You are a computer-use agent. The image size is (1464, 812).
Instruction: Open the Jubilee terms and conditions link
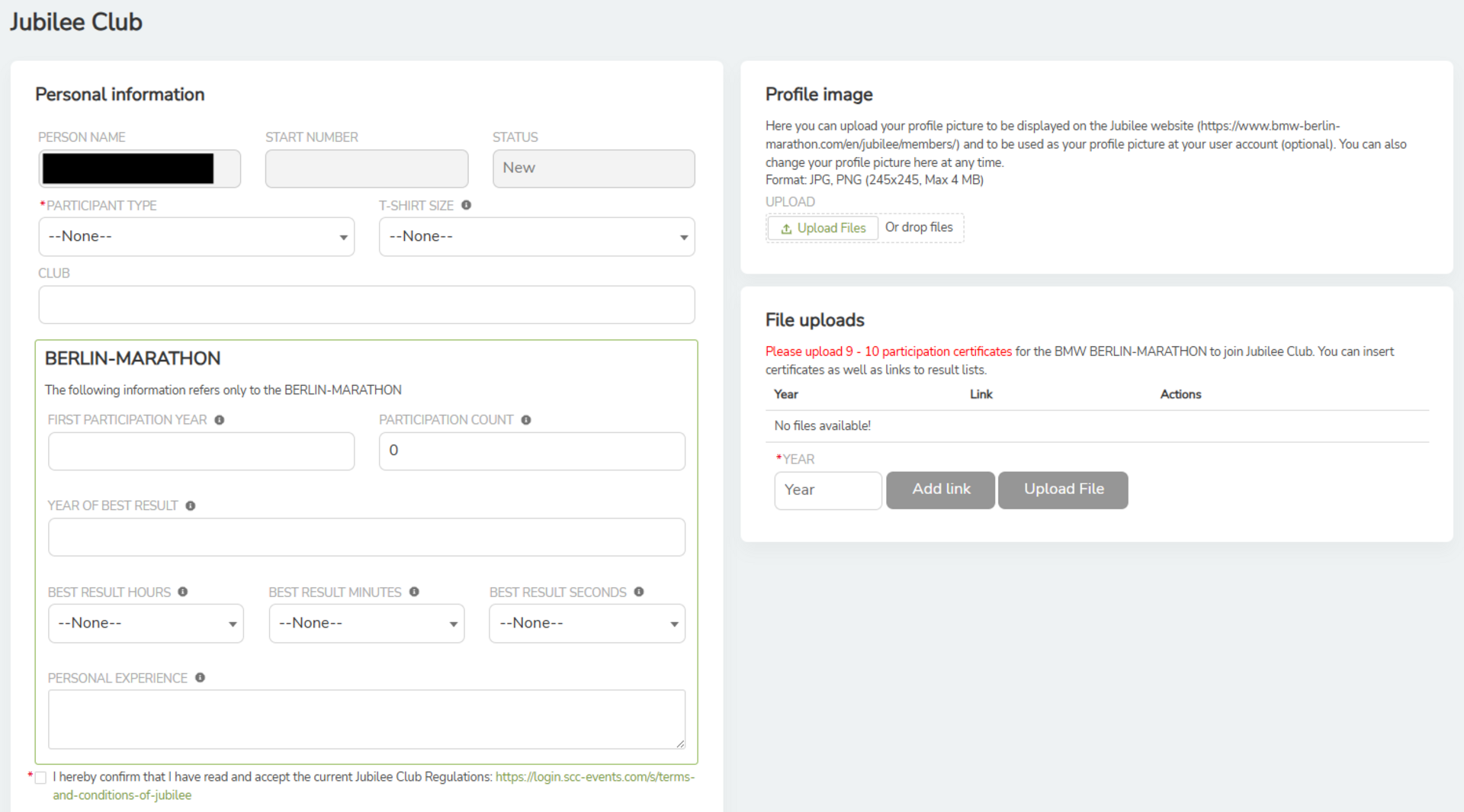click(594, 777)
